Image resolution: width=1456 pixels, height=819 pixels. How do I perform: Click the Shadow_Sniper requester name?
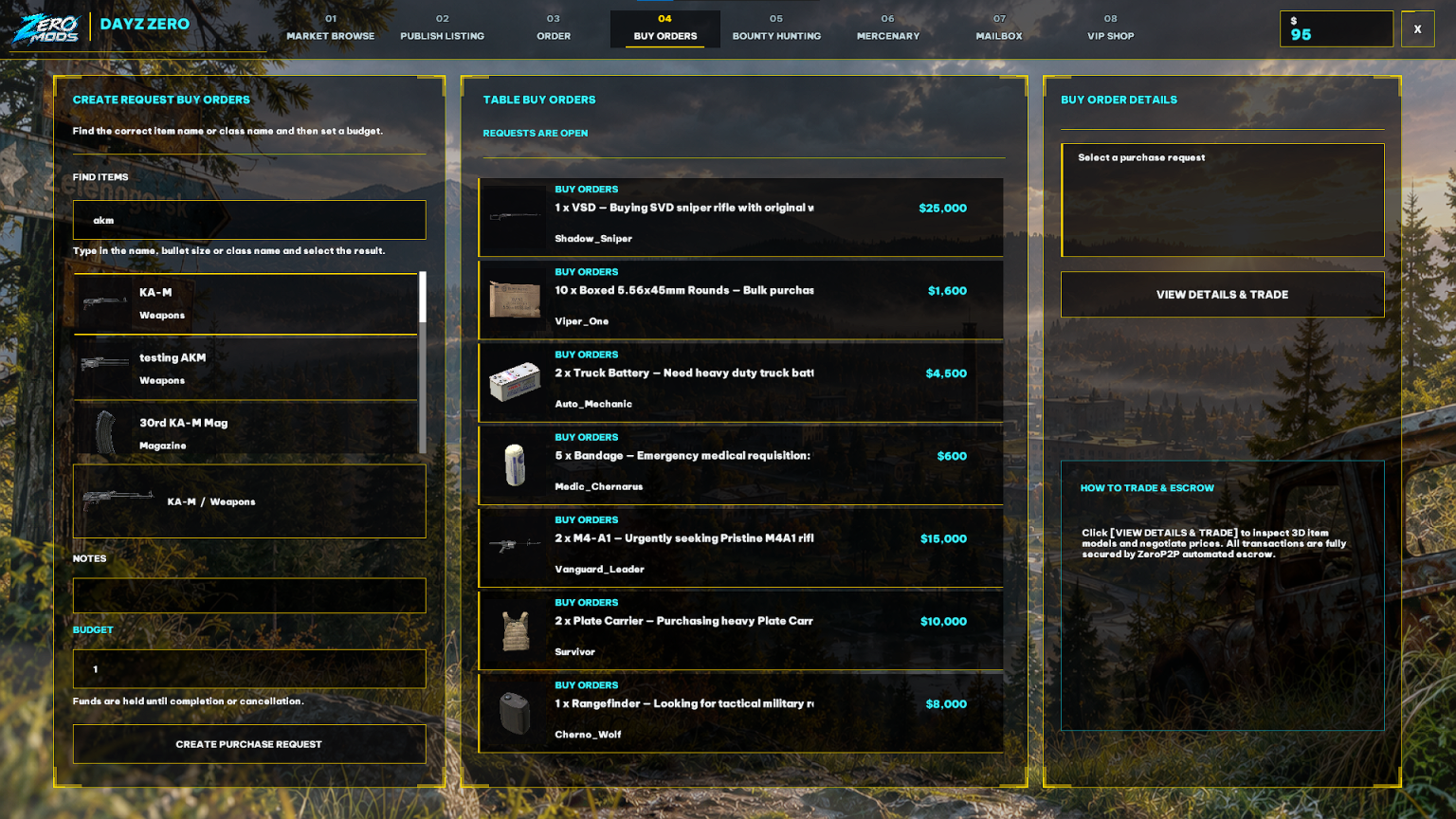[593, 239]
